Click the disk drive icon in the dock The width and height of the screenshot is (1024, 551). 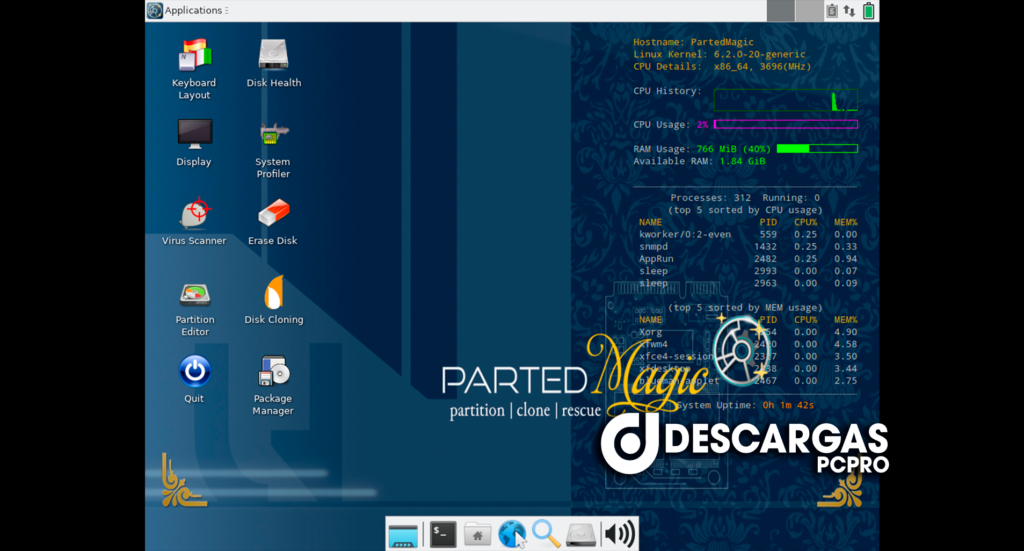pyautogui.click(x=581, y=535)
